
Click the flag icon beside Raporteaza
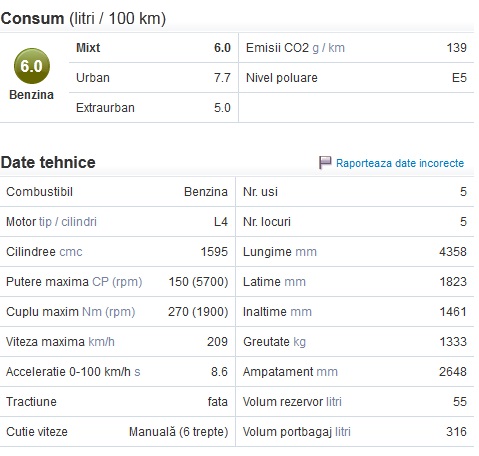point(325,162)
